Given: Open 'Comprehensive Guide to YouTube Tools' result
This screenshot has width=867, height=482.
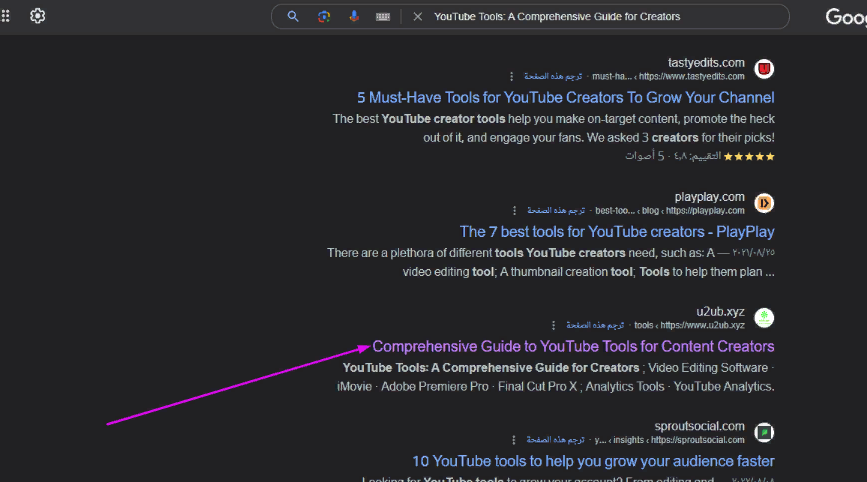Looking at the screenshot, I should [x=573, y=347].
